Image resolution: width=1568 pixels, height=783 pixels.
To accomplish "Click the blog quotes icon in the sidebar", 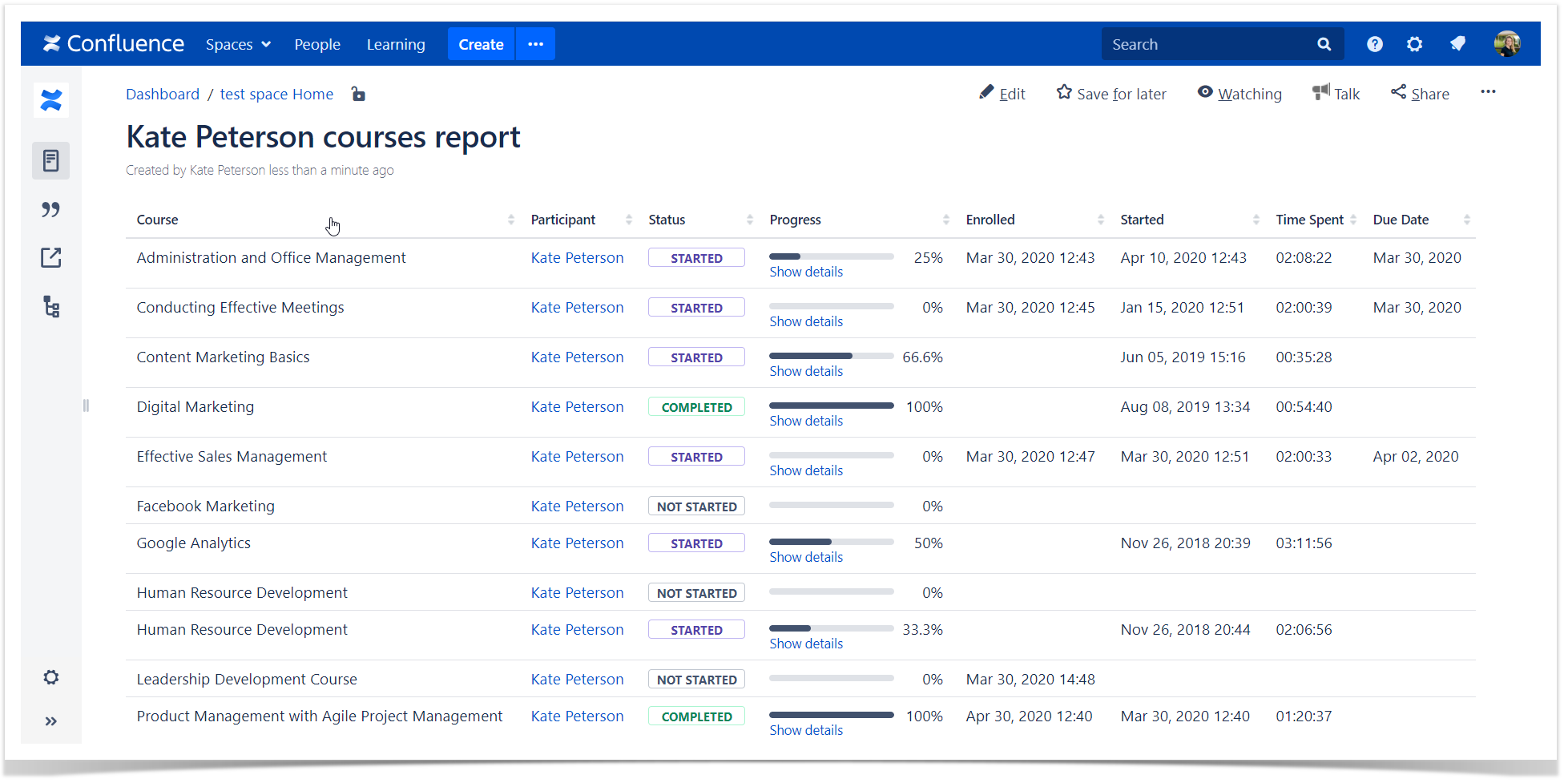I will (x=50, y=209).
